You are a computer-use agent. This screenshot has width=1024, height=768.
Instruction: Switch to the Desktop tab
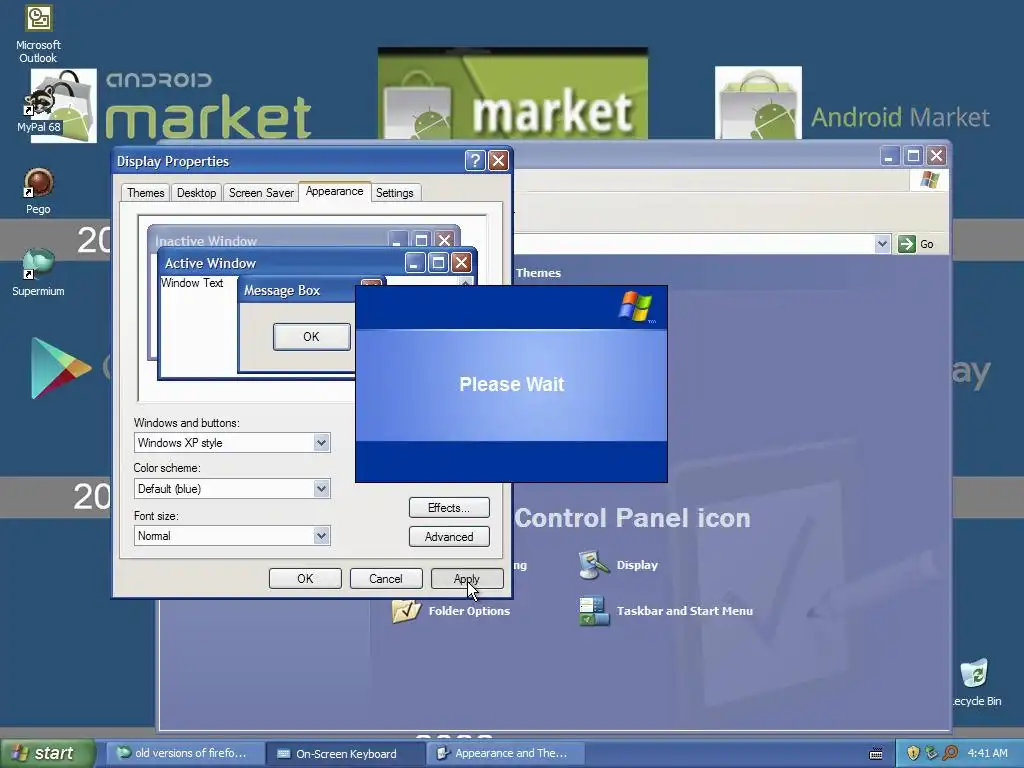(197, 193)
